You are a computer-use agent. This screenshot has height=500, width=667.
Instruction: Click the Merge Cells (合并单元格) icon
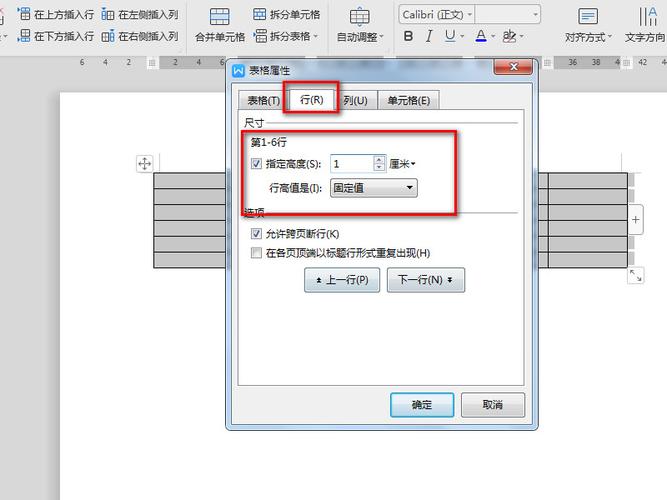pyautogui.click(x=220, y=17)
